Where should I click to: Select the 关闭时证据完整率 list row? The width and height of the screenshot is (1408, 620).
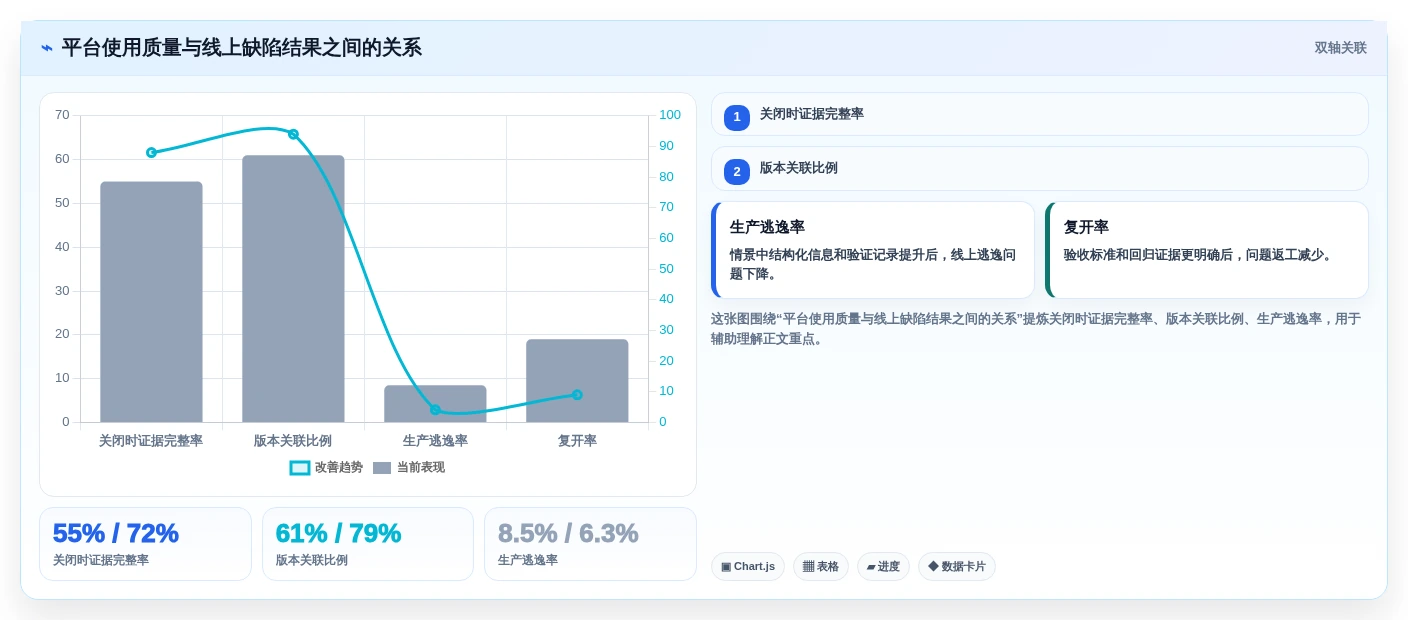pyautogui.click(x=1039, y=114)
